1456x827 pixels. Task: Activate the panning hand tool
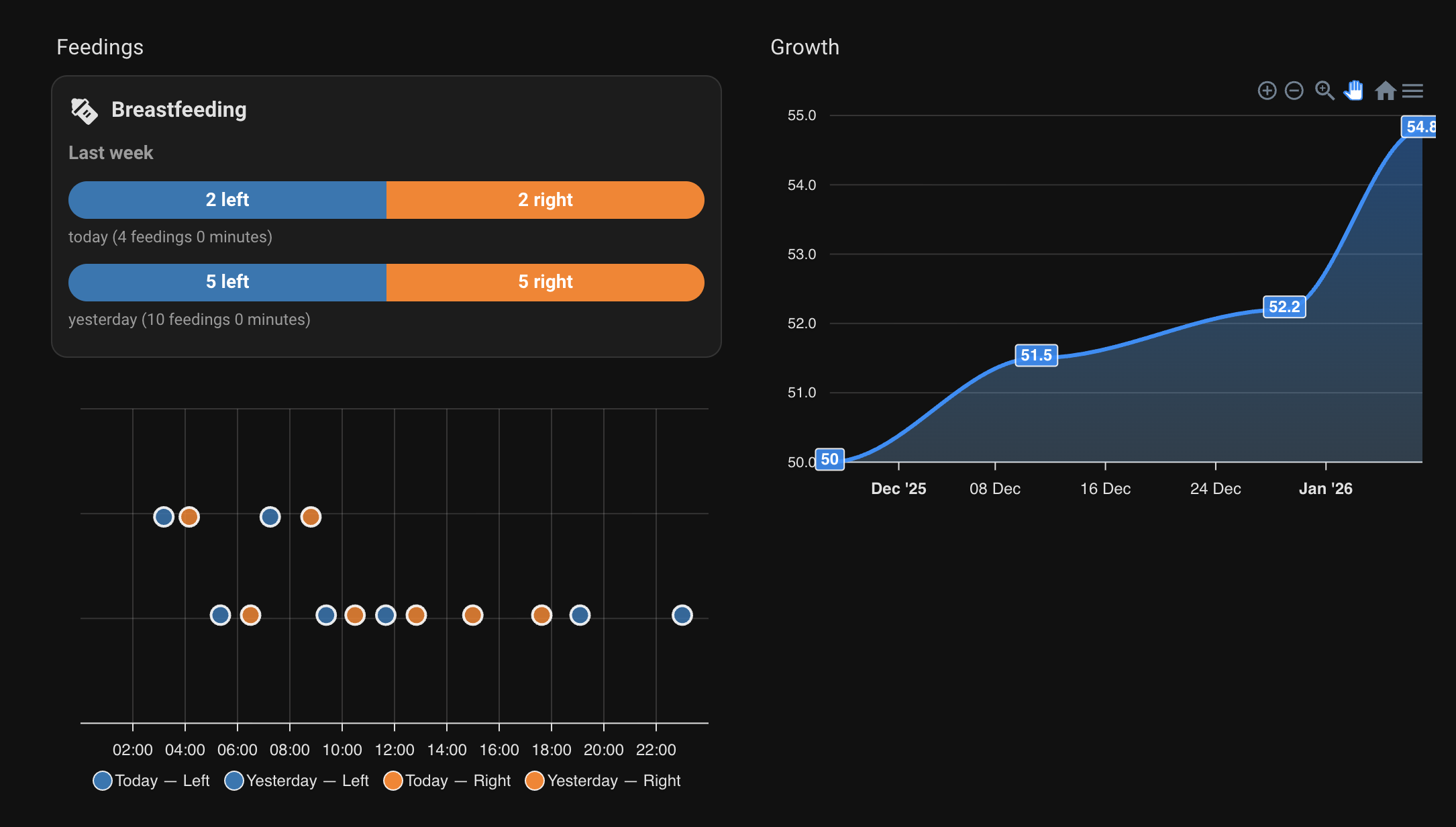[x=1354, y=91]
